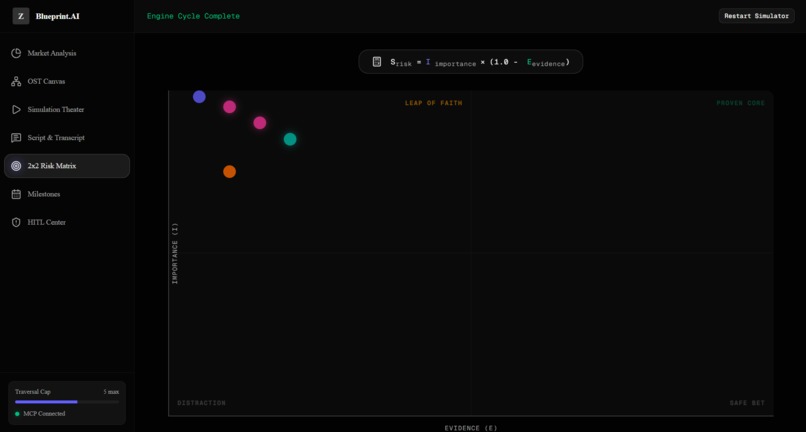
Task: Select the teal data point on the matrix
Action: pyautogui.click(x=290, y=139)
